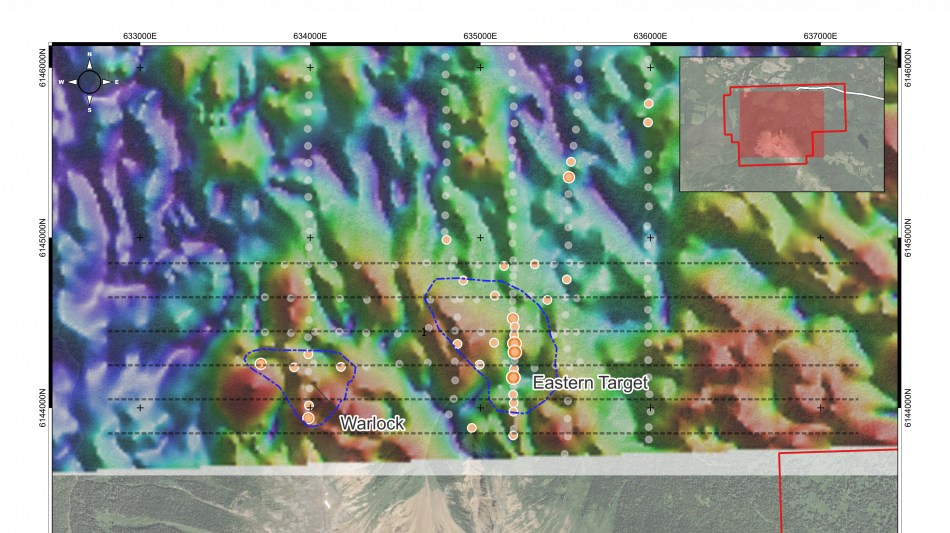Click the orange sample marker at Warlock's southern tip
The image size is (950, 533).
point(309,418)
